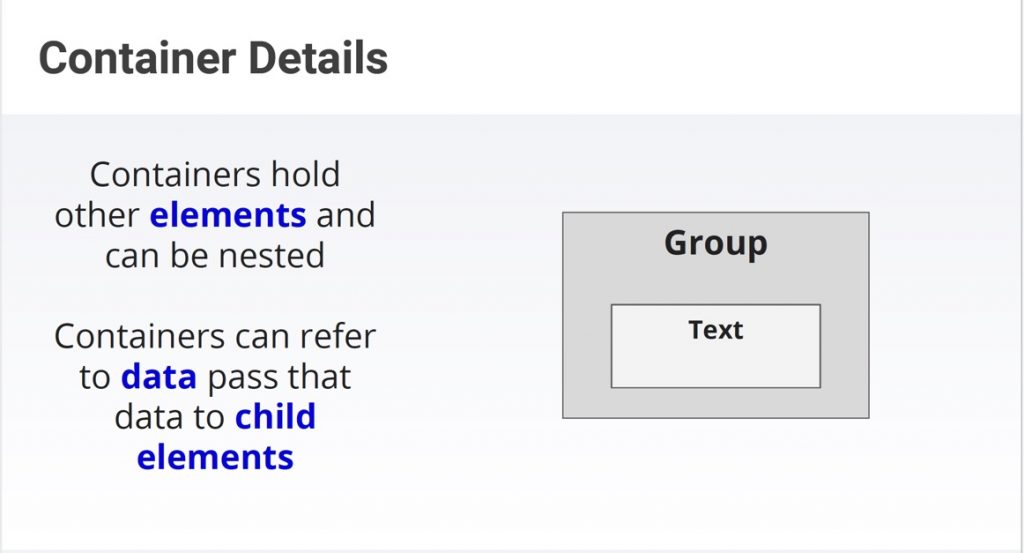Select the "Group" label in diagram

coord(716,244)
